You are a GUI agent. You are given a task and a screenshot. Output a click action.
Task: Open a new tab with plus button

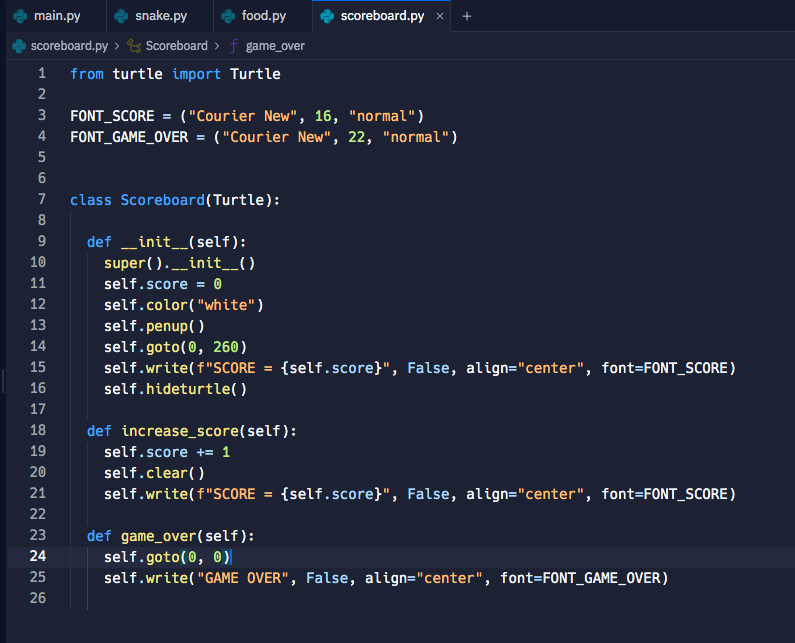[467, 16]
